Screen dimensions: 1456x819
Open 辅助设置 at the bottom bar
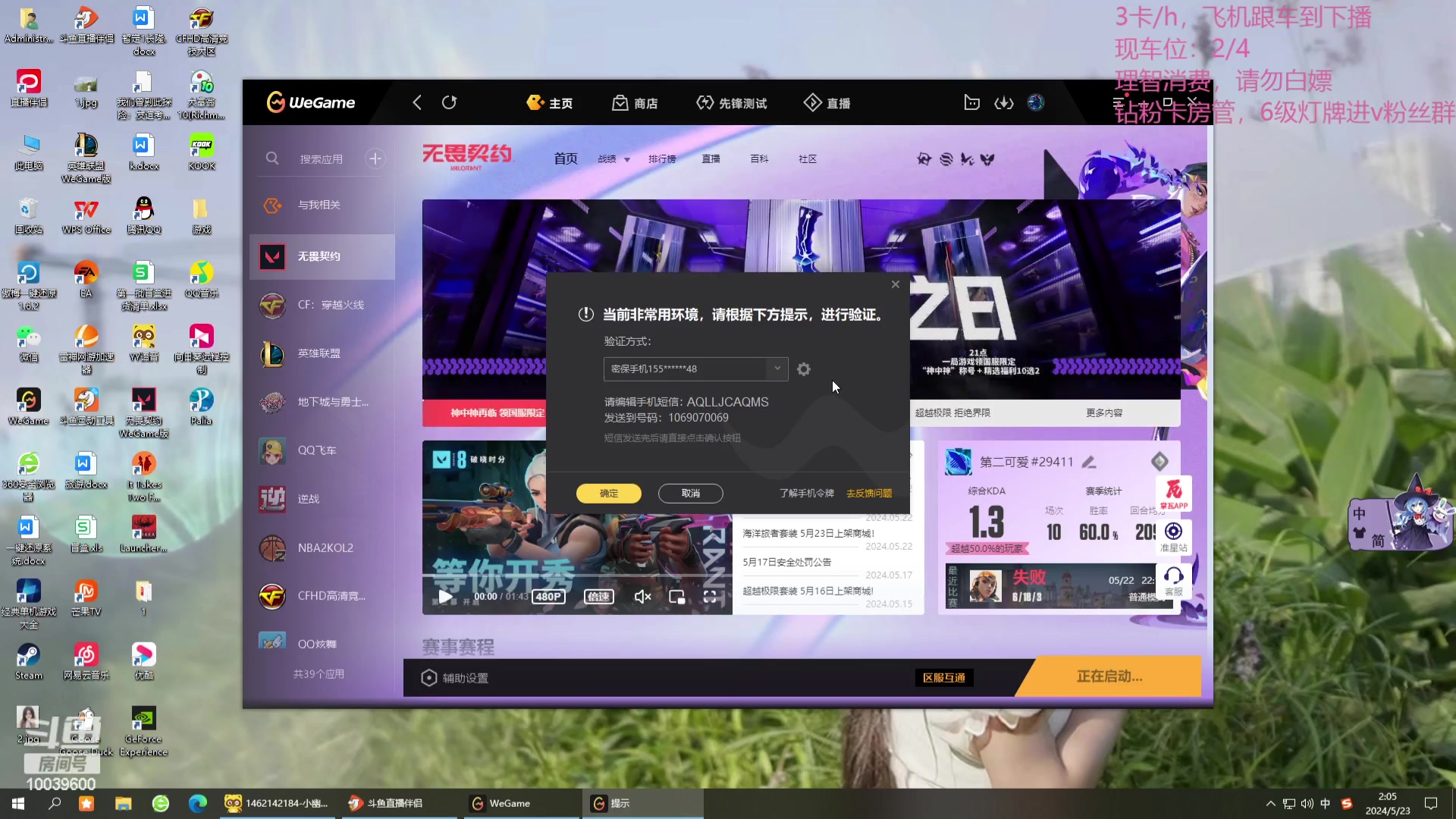(455, 678)
